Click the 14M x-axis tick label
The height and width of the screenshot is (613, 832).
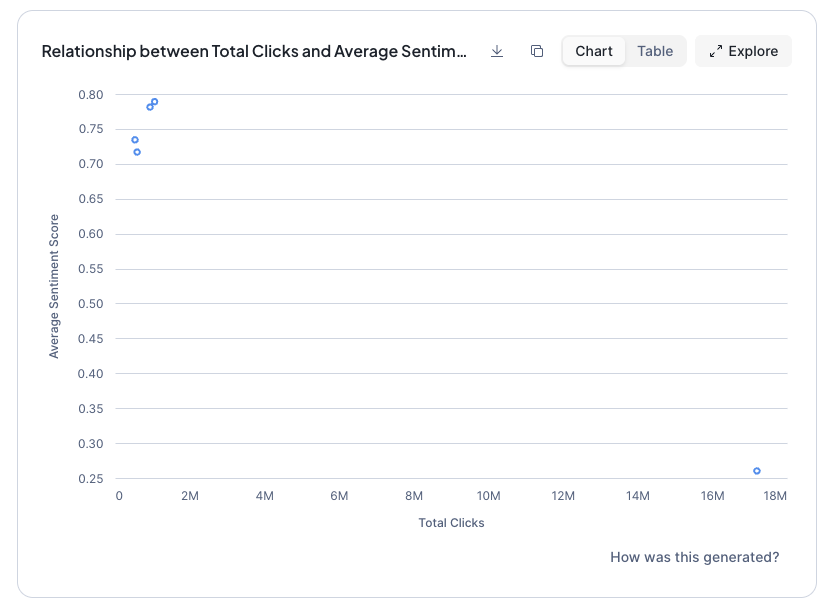pos(637,496)
